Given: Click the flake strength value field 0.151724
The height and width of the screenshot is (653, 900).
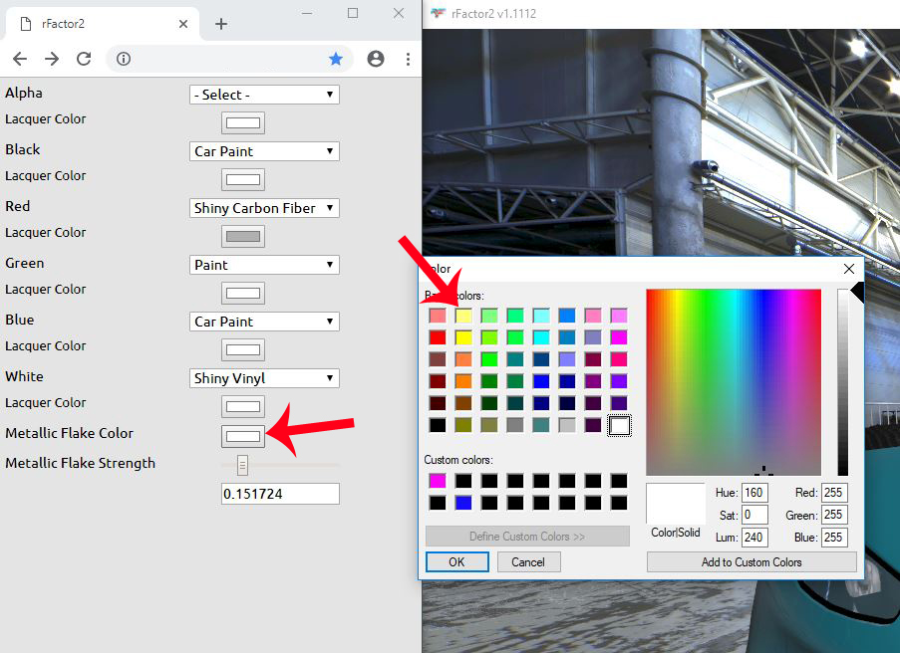Looking at the screenshot, I should tap(280, 494).
